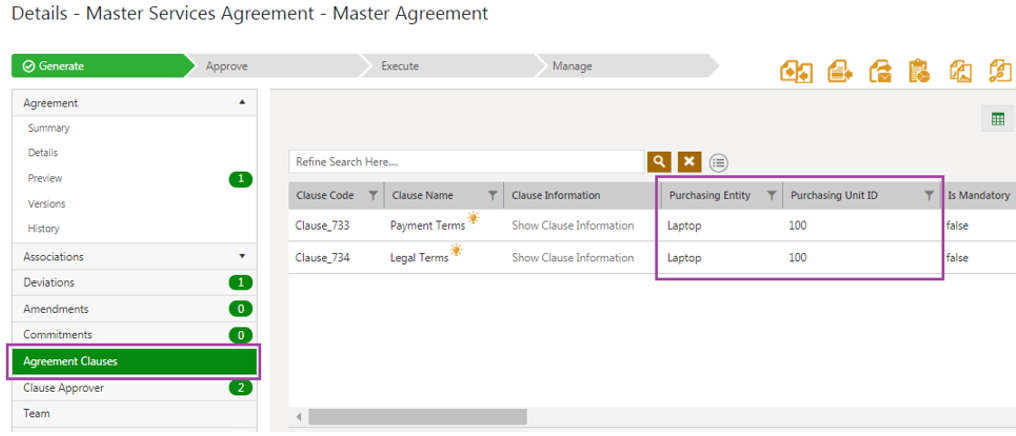The image size is (1016, 436).
Task: Open the clipboard report chart icon
Action: [x=919, y=71]
